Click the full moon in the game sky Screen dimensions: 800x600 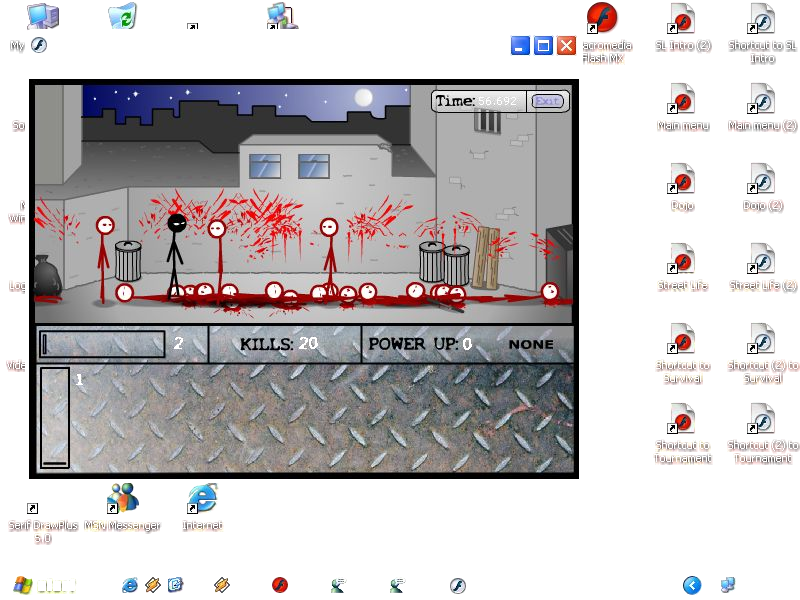point(363,97)
